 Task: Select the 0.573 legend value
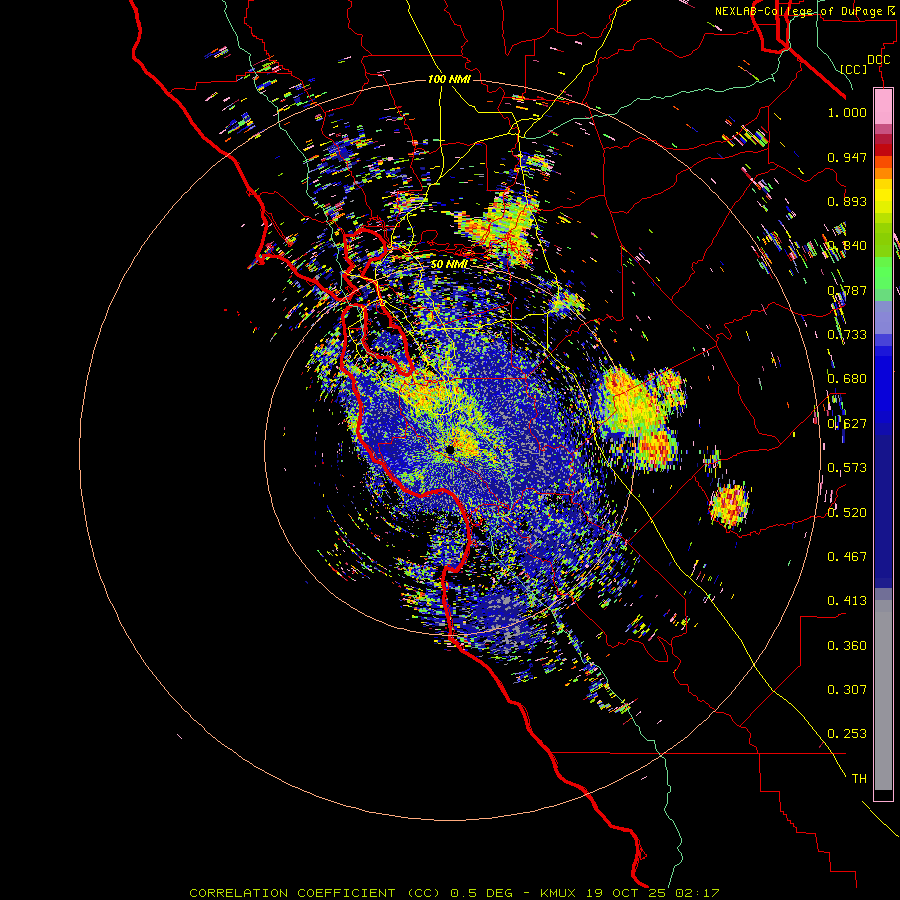[x=847, y=468]
